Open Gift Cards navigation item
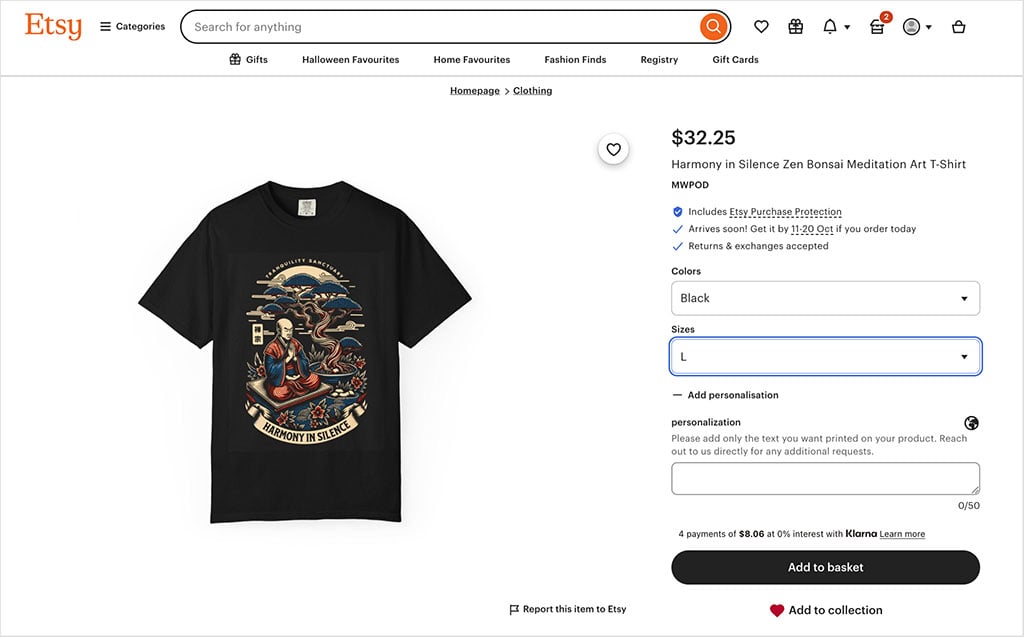1024x637 pixels. pyautogui.click(x=735, y=60)
